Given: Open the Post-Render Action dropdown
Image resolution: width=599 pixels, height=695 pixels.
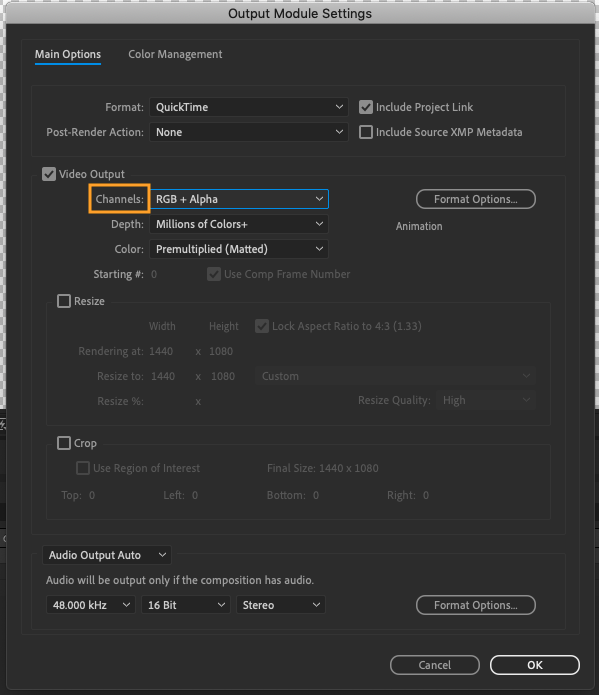Looking at the screenshot, I should tap(249, 132).
